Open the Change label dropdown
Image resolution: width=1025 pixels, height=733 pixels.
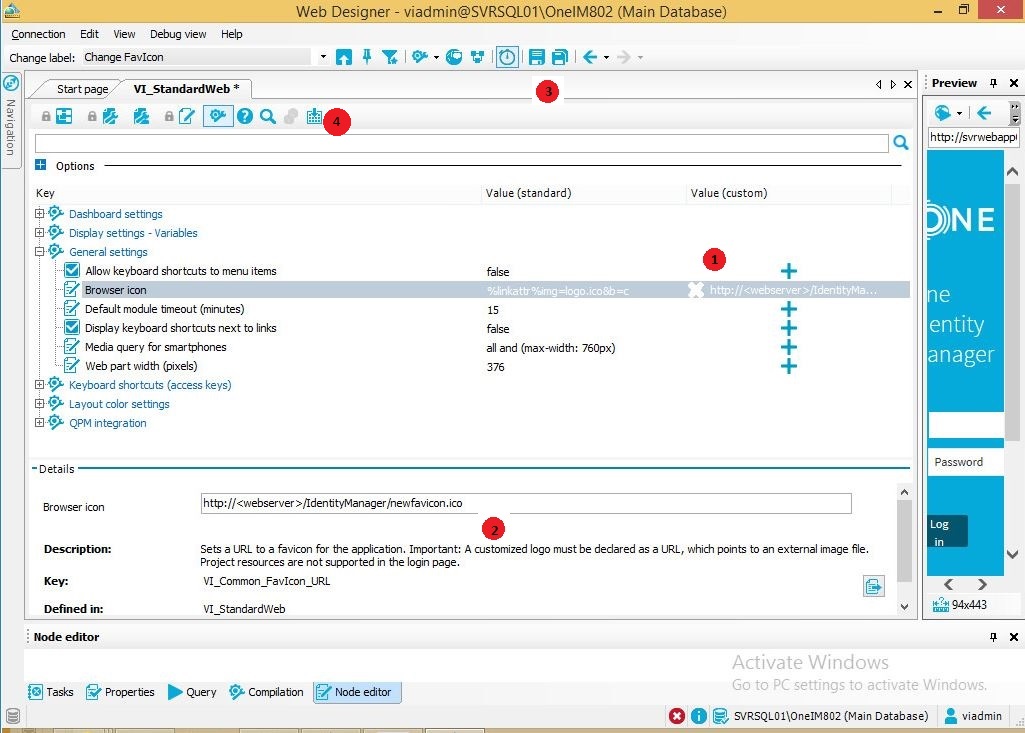[x=323, y=58]
